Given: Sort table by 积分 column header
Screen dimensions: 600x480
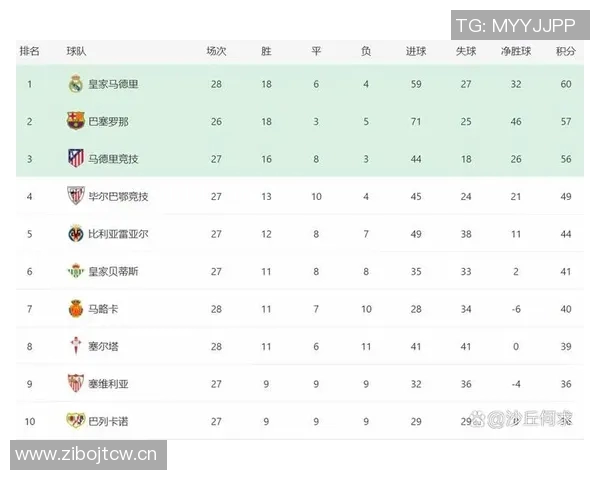Looking at the screenshot, I should [x=566, y=51].
